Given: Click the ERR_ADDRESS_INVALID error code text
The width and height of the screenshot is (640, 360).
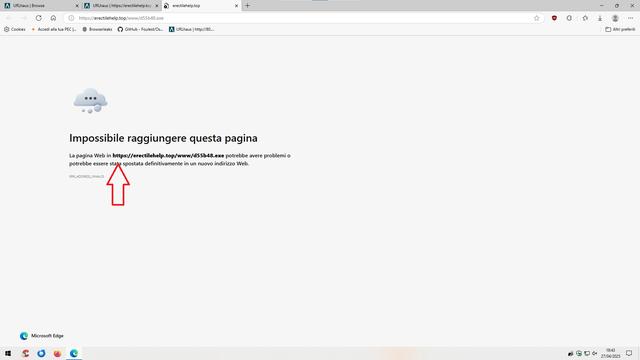Looking at the screenshot, I should pos(87,176).
